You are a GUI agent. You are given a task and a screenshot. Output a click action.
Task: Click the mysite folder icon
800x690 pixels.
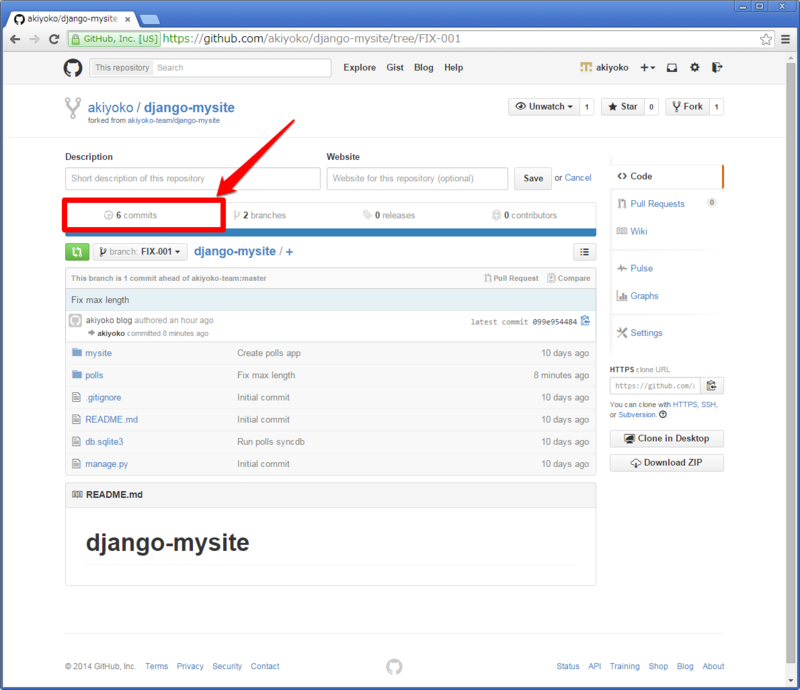pos(77,352)
